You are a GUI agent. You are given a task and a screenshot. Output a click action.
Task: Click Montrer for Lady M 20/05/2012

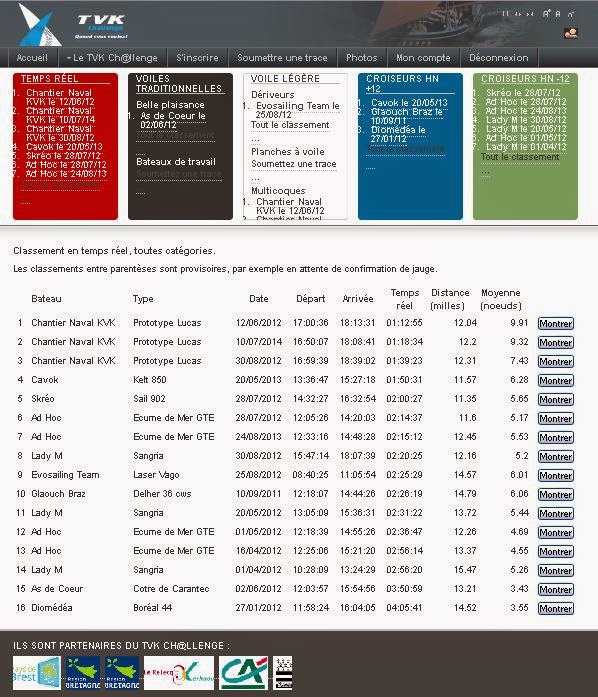(556, 513)
